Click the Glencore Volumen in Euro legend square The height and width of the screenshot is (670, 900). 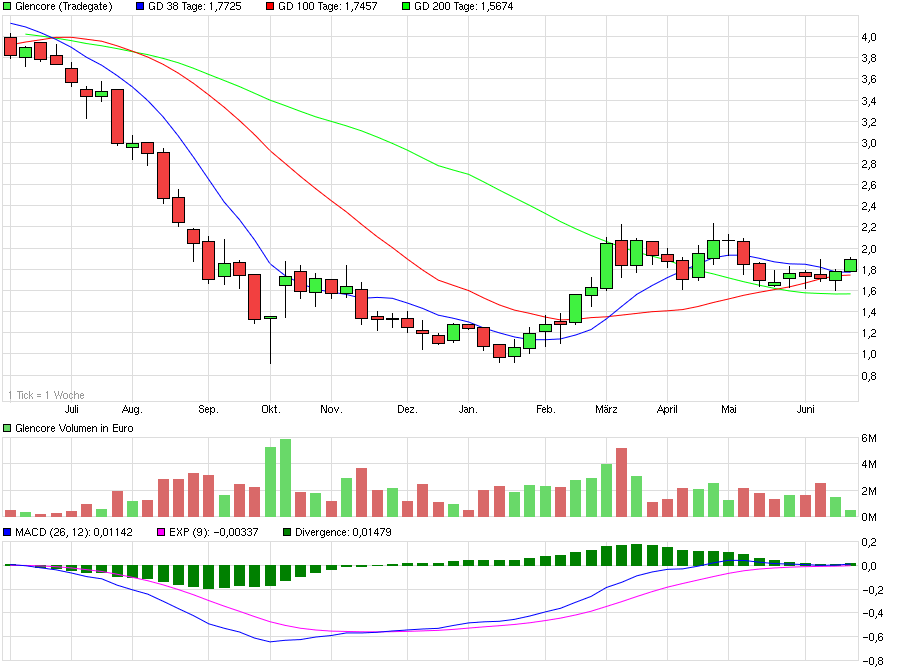click(x=8, y=427)
